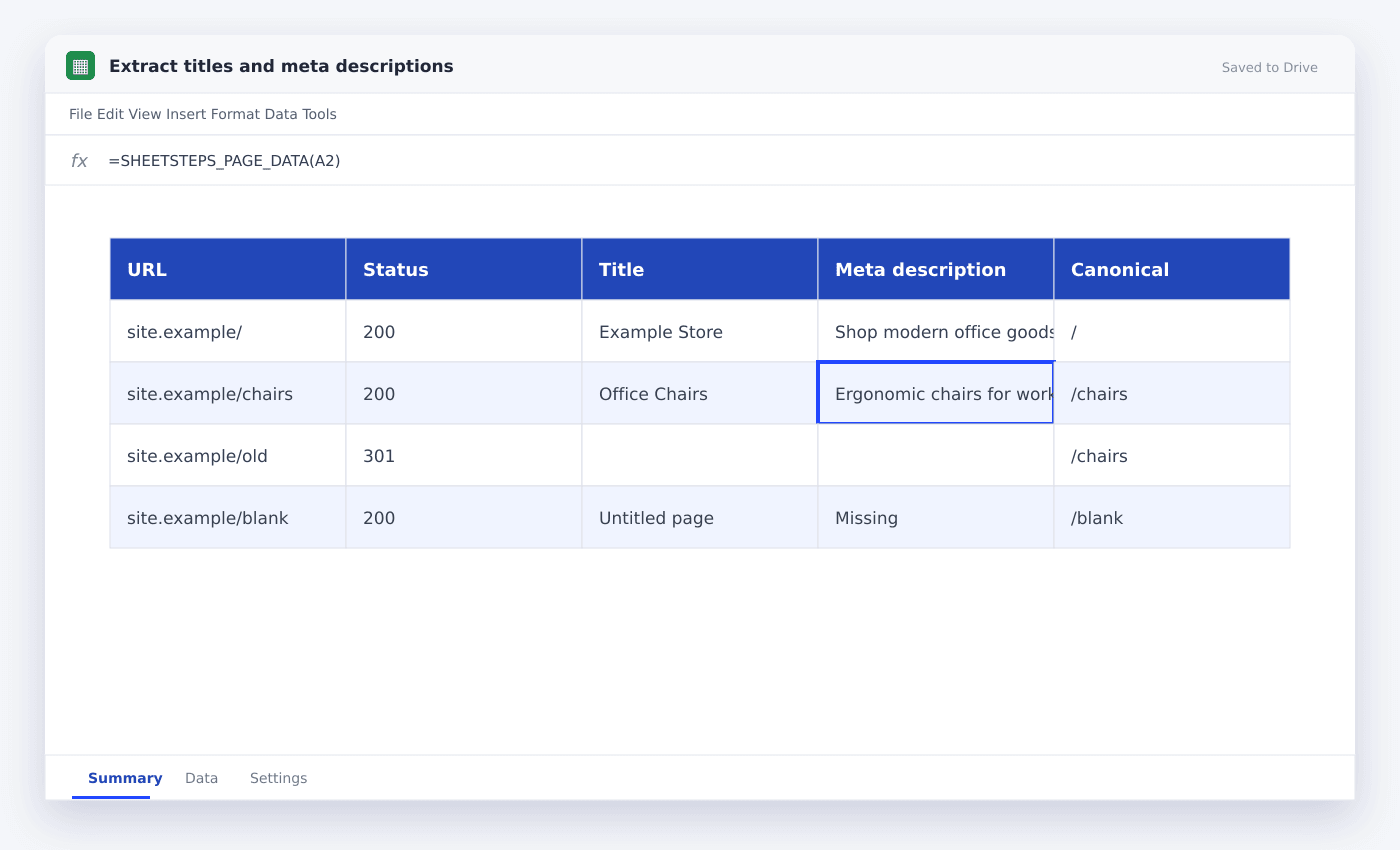The width and height of the screenshot is (1400, 850).
Task: Open the Insert menu
Action: (186, 114)
